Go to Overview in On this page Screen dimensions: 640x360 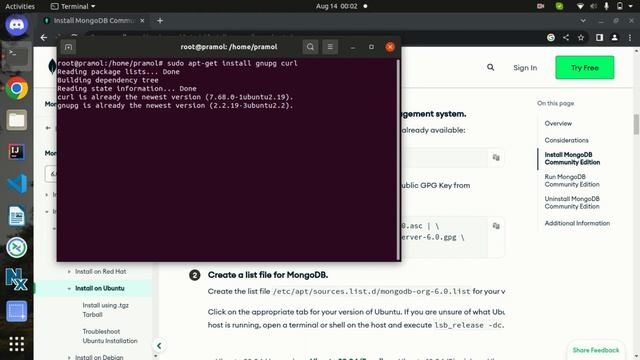point(558,123)
